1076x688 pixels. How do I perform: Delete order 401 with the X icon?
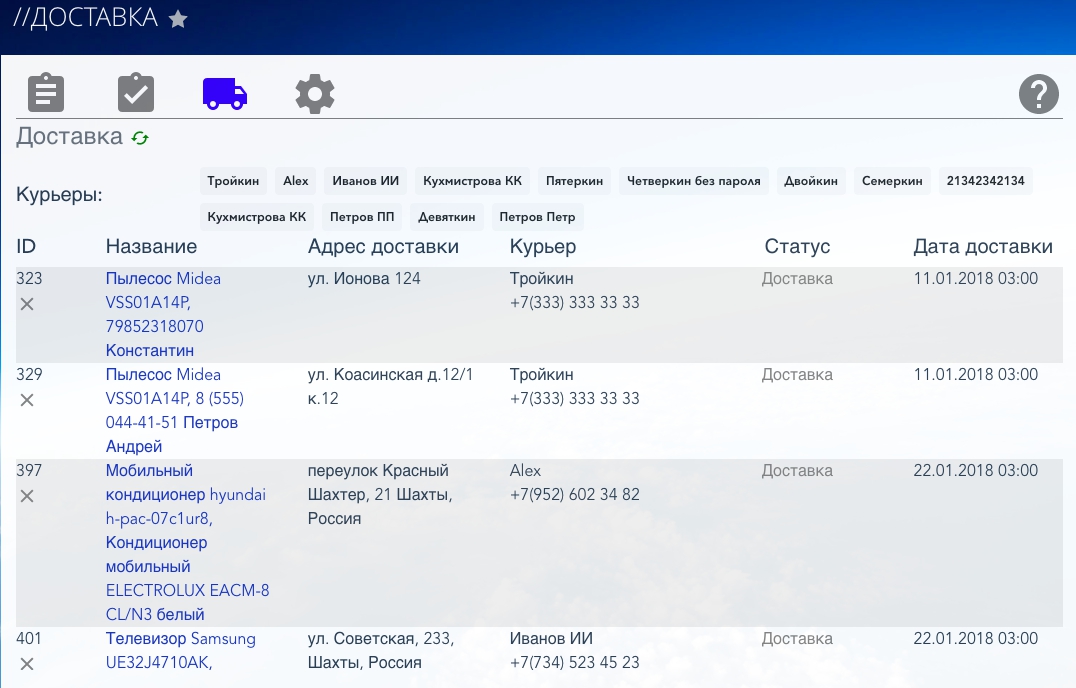click(x=27, y=664)
